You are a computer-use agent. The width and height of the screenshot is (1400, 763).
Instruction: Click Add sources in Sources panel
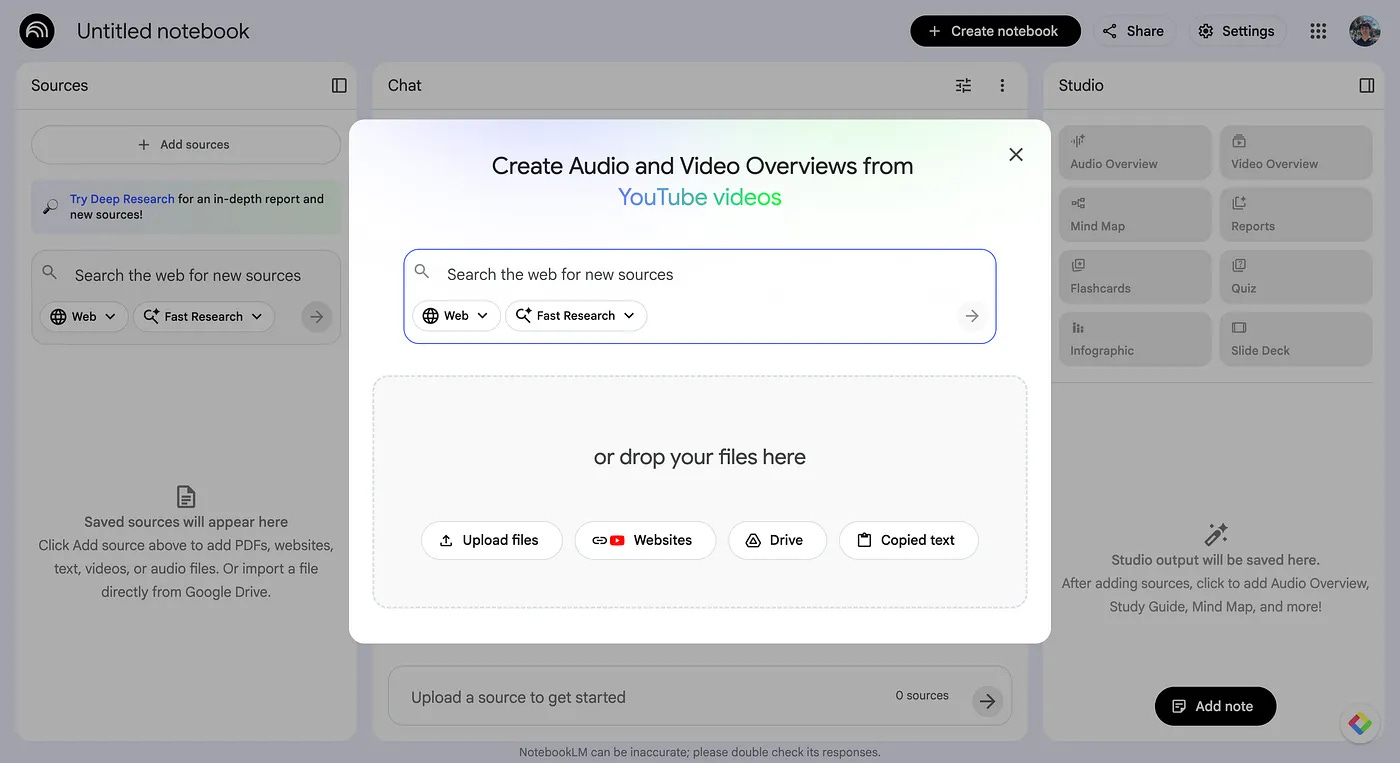[186, 145]
